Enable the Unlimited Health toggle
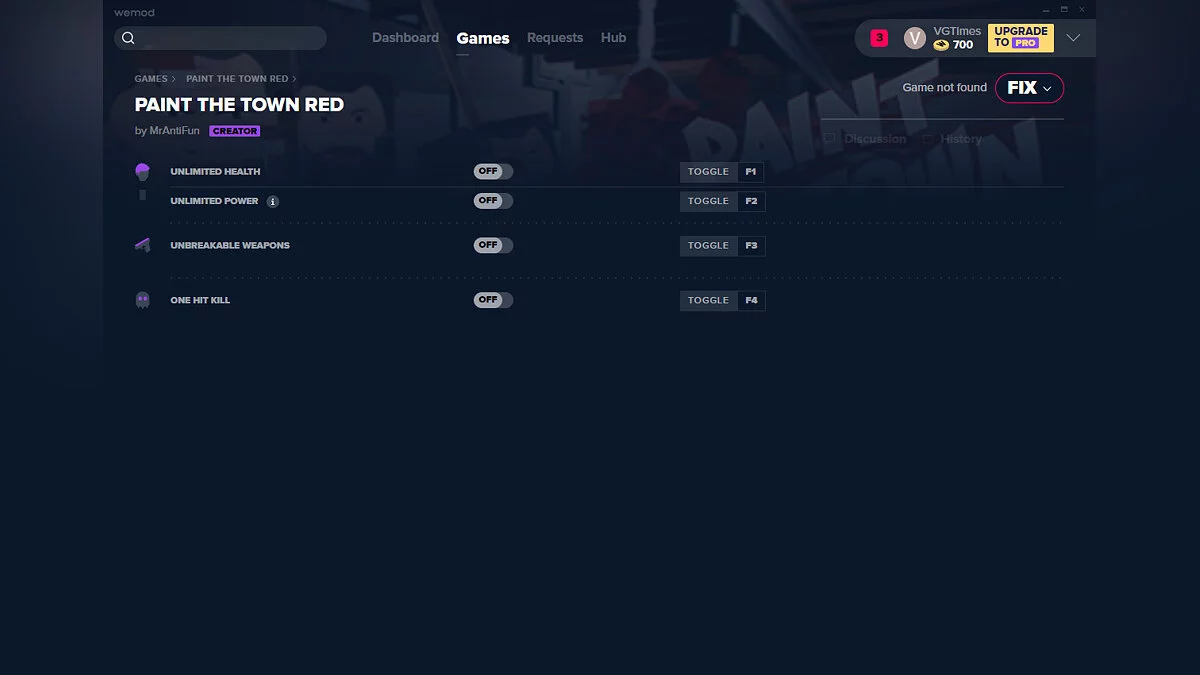 point(493,172)
